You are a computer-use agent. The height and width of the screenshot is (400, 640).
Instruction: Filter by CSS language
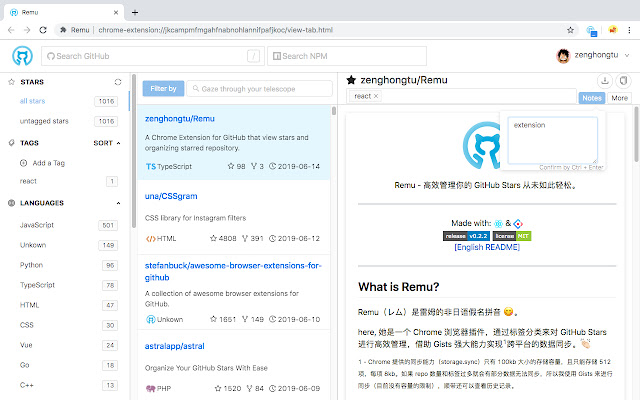tap(27, 325)
